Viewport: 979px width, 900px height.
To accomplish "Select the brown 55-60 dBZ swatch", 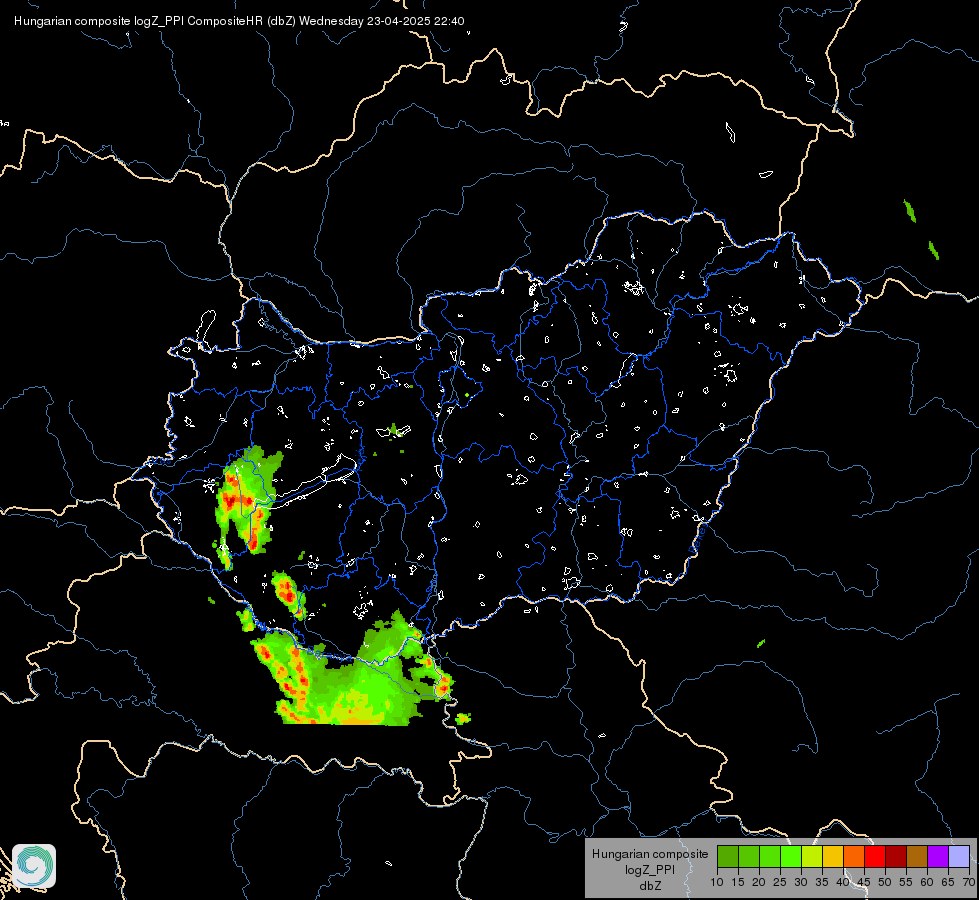I will tap(917, 856).
